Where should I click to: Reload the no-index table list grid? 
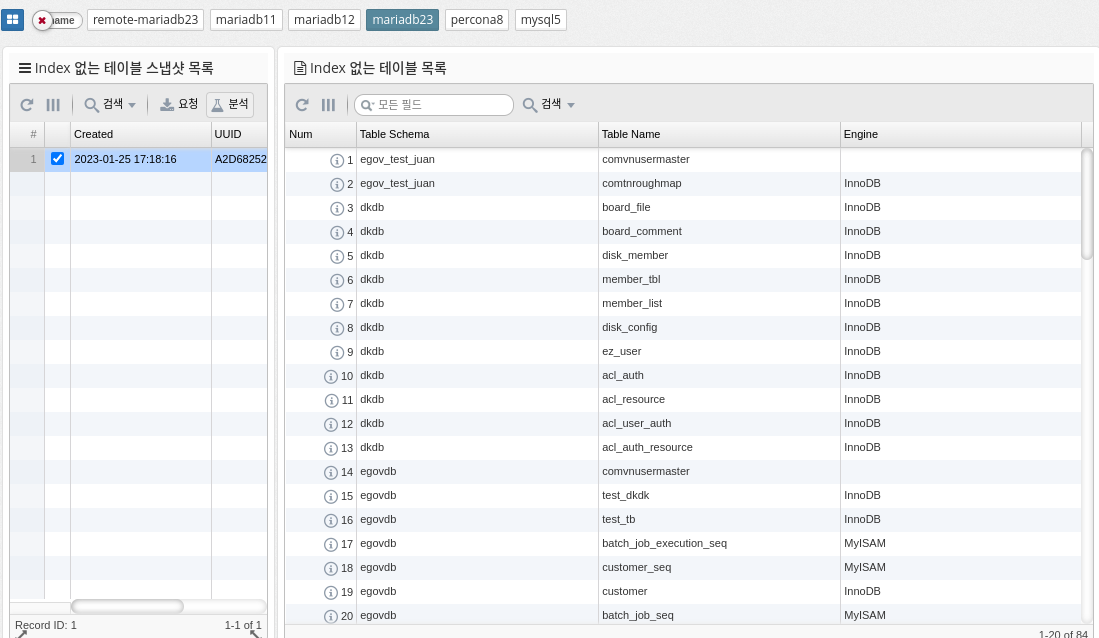click(302, 105)
